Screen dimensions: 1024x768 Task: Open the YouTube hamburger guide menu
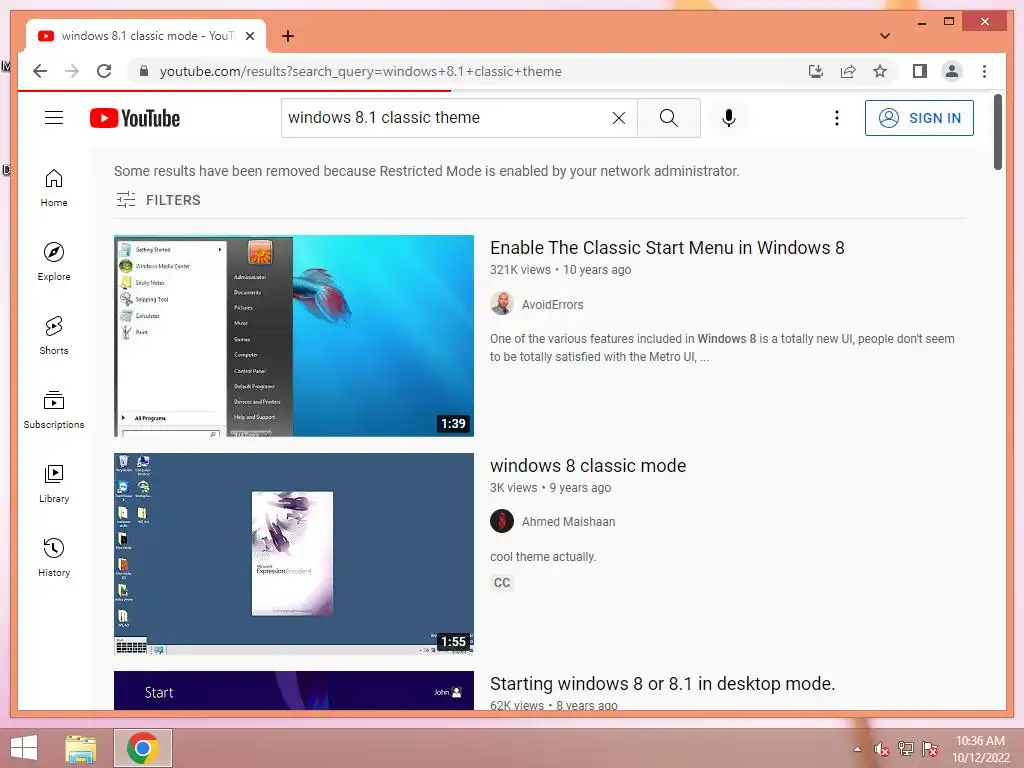click(54, 118)
